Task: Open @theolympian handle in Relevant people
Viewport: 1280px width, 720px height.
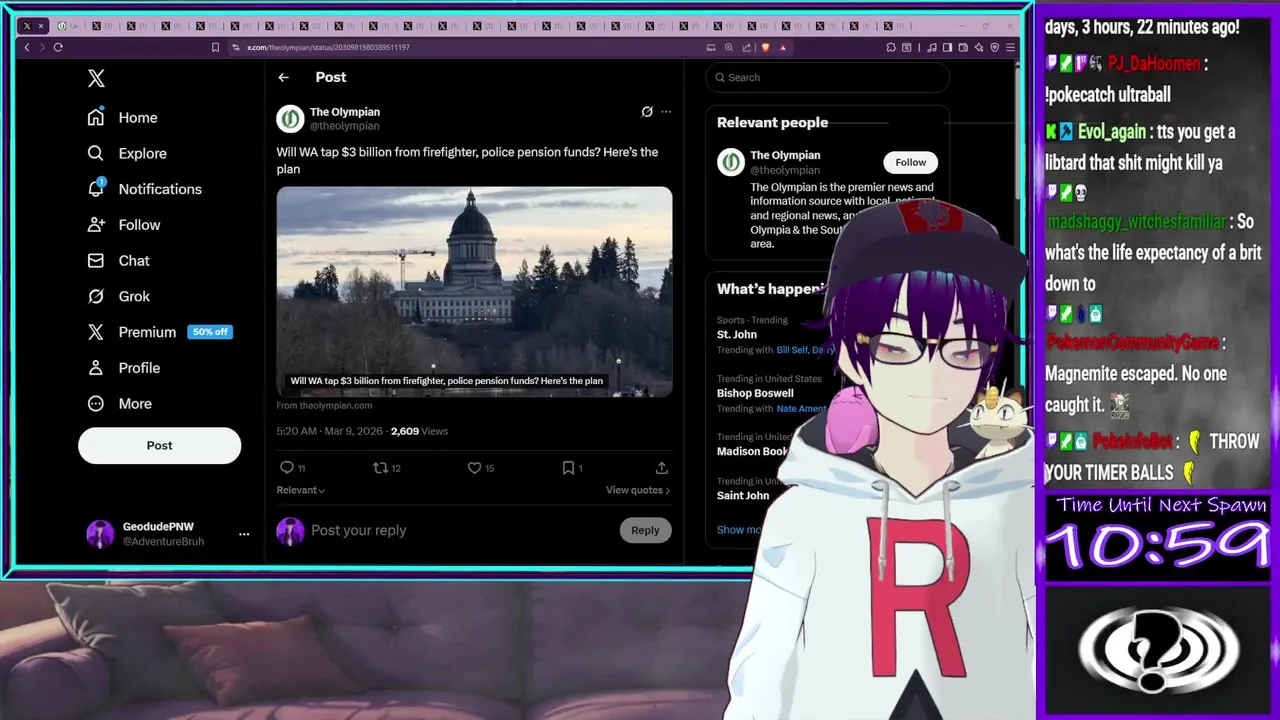Action: 785,170
